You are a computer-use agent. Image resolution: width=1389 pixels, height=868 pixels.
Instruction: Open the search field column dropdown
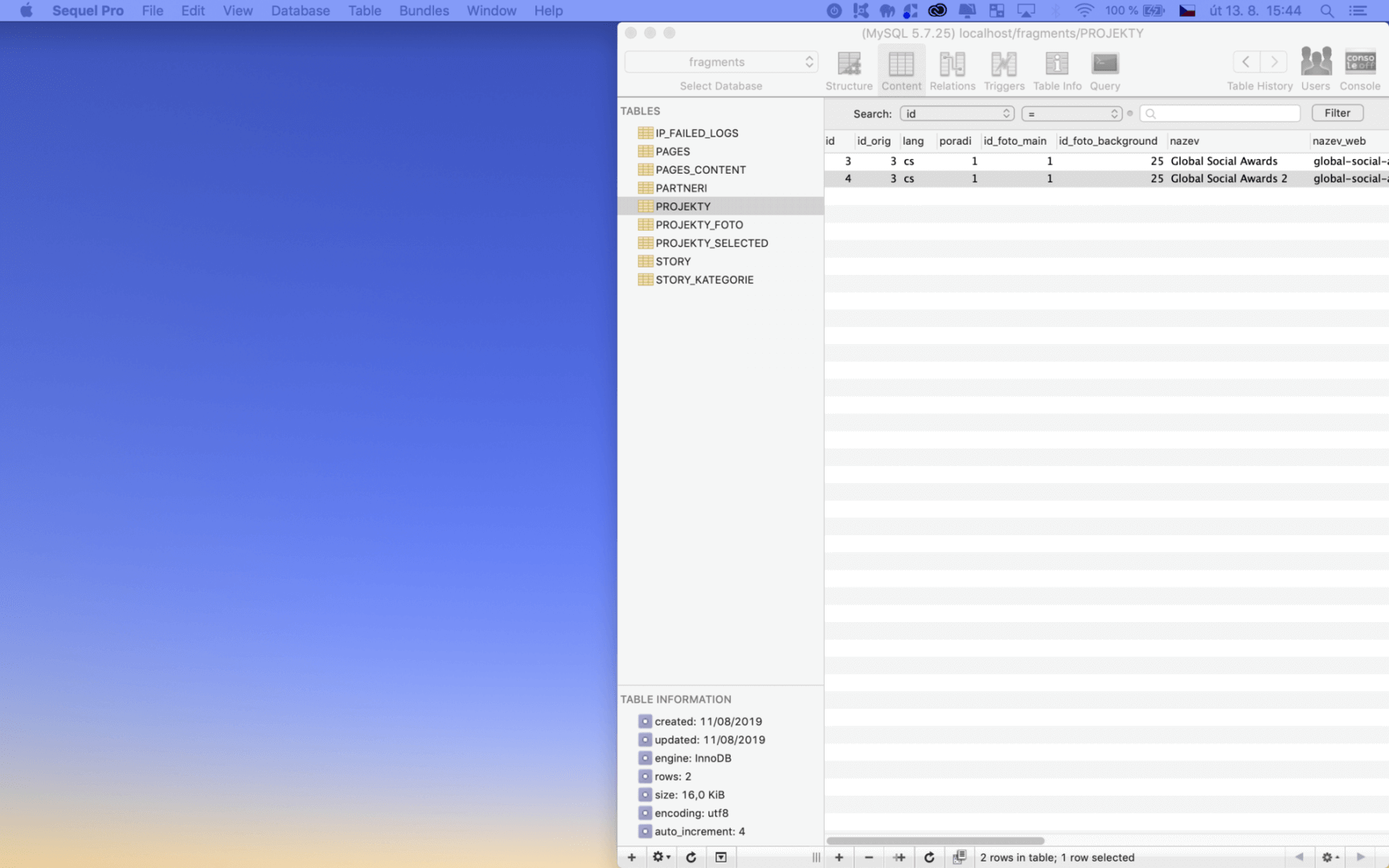957,113
